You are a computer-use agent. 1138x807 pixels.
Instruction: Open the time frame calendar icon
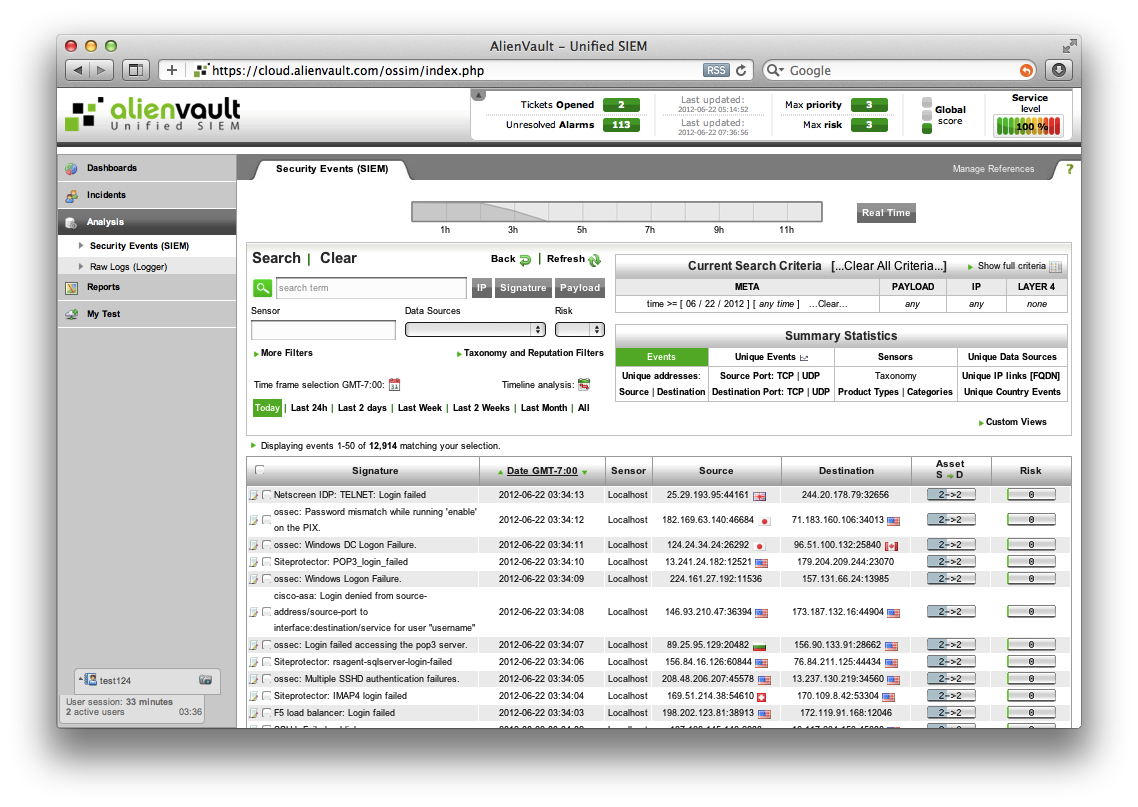[394, 385]
